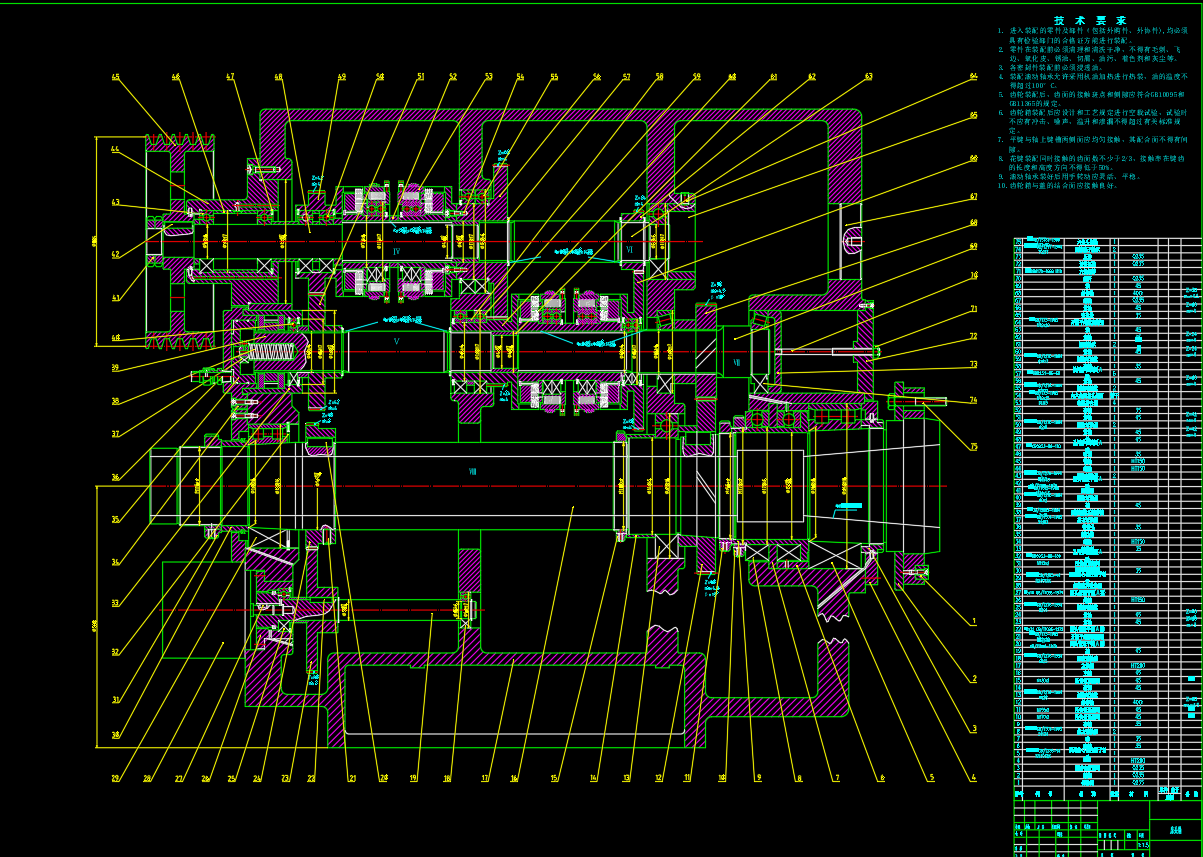1203x857 pixels.
Task: Select part callout number 75
Action: [974, 447]
